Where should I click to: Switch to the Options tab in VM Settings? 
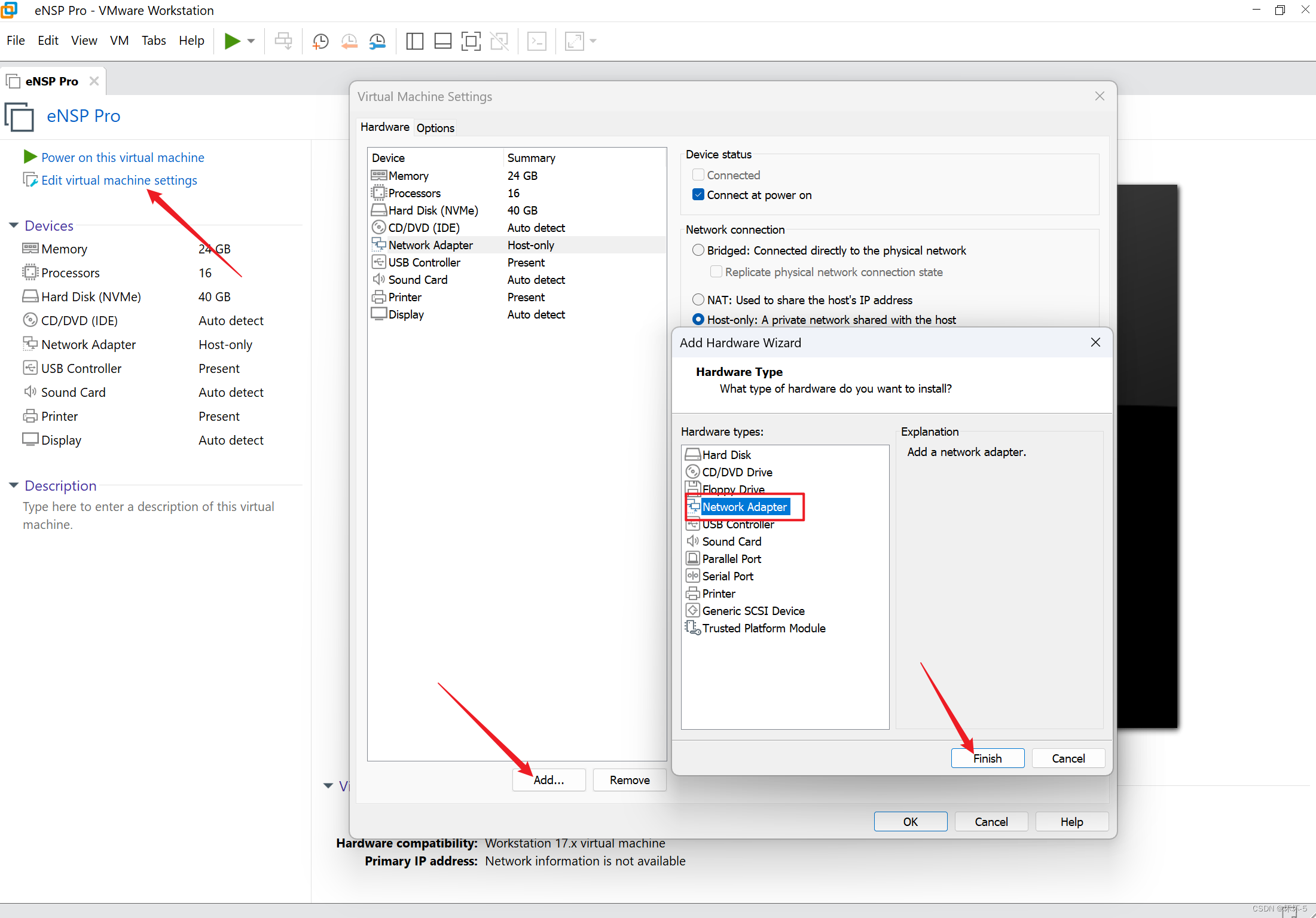click(435, 127)
